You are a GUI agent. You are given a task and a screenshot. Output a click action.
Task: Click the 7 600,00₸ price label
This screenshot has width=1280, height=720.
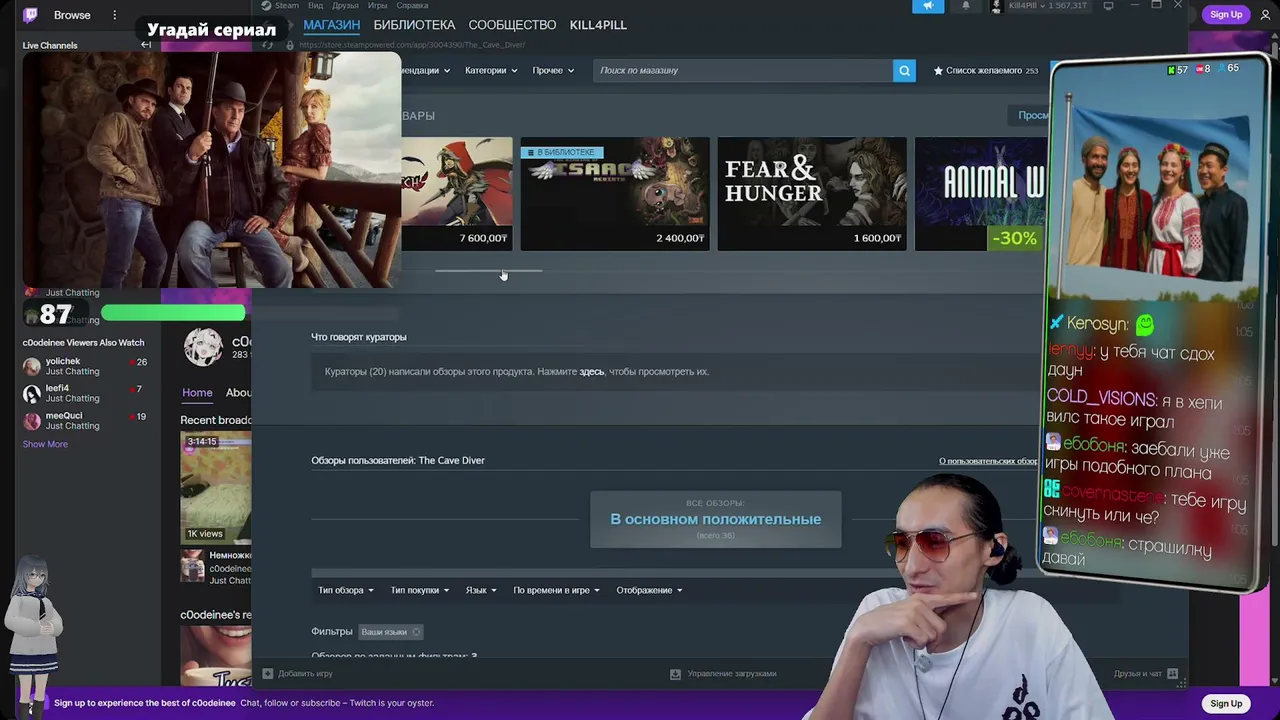pos(483,238)
